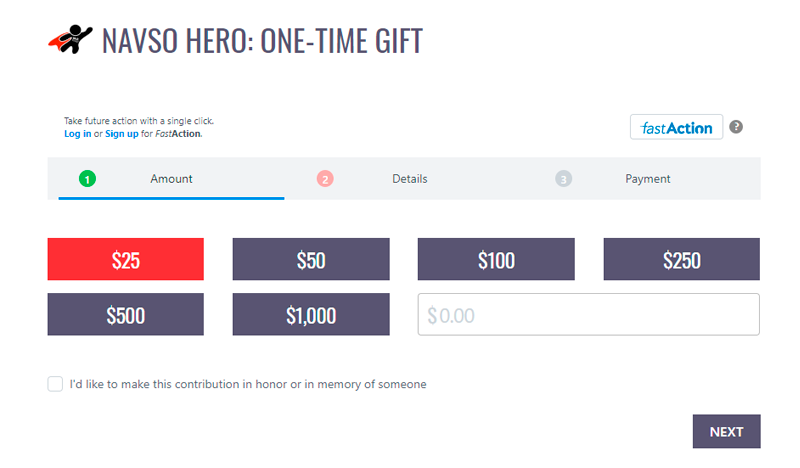Select the $1,000 gift button
The height and width of the screenshot is (468, 800).
point(311,314)
